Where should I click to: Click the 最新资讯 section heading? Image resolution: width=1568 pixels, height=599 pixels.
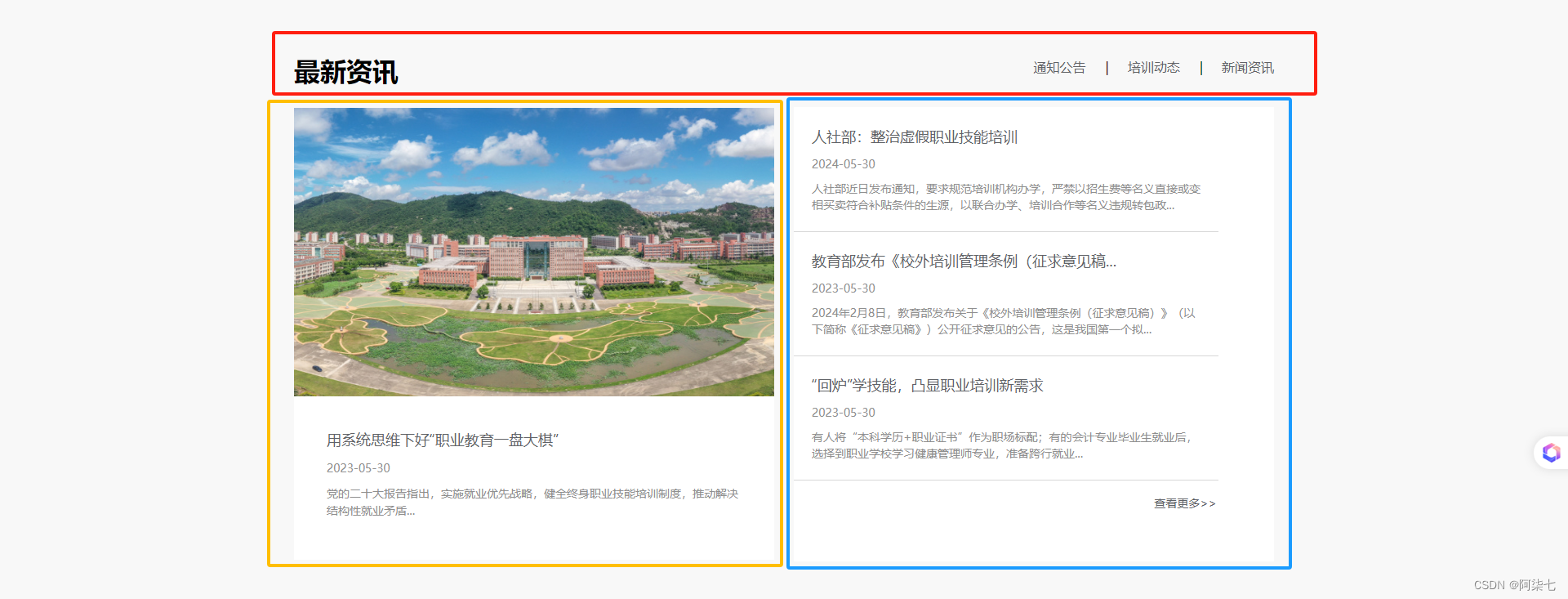[345, 73]
